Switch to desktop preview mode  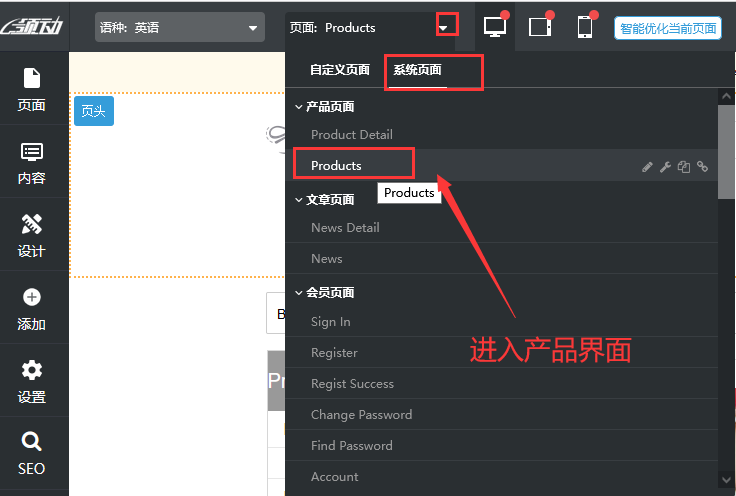(494, 27)
